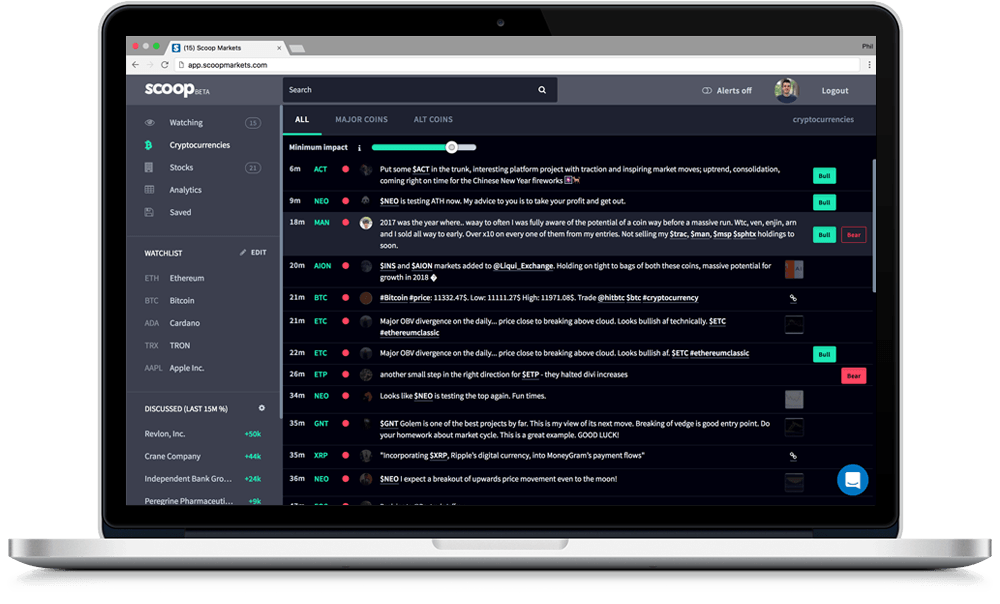This screenshot has height=604, width=1000.
Task: Go back in browser history
Action: click(135, 64)
